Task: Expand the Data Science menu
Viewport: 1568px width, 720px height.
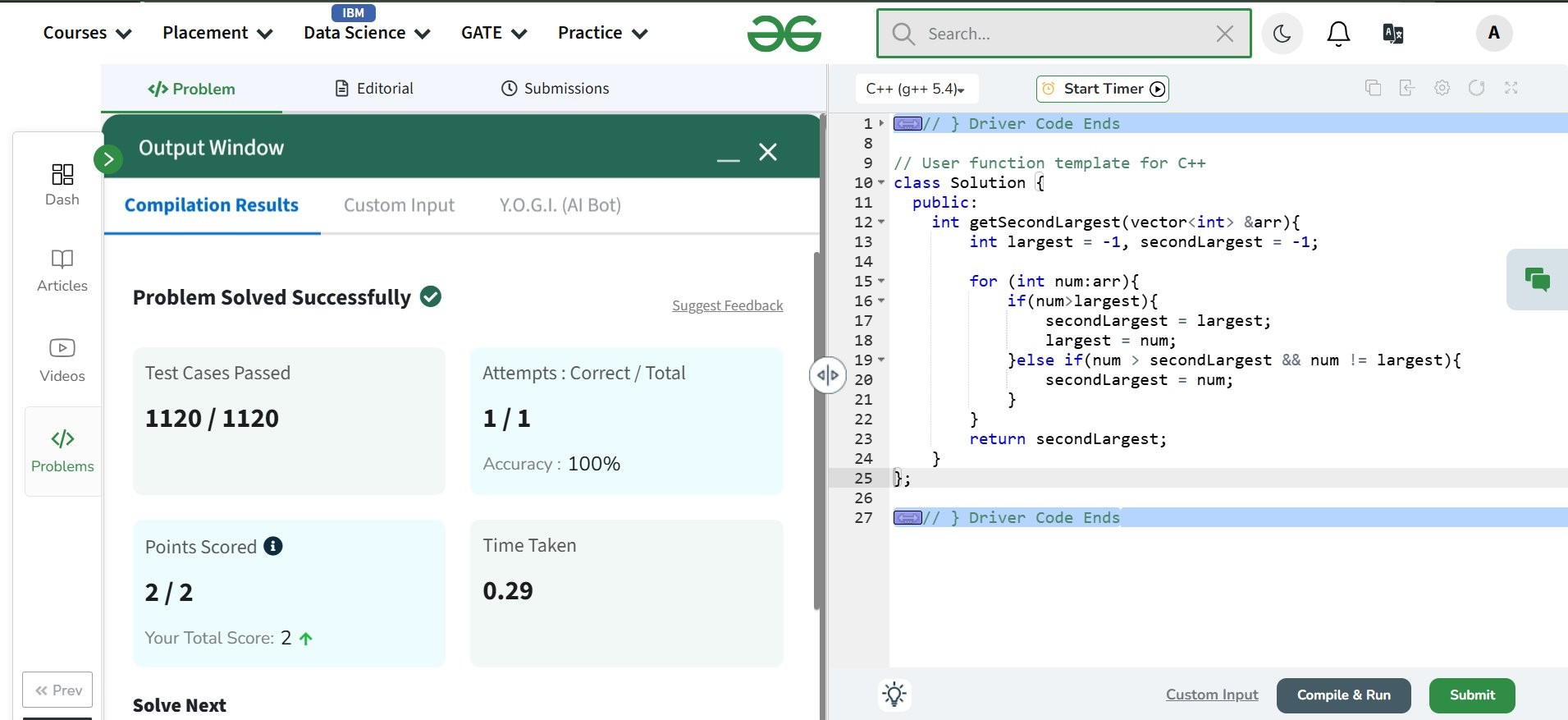Action: pyautogui.click(x=367, y=33)
